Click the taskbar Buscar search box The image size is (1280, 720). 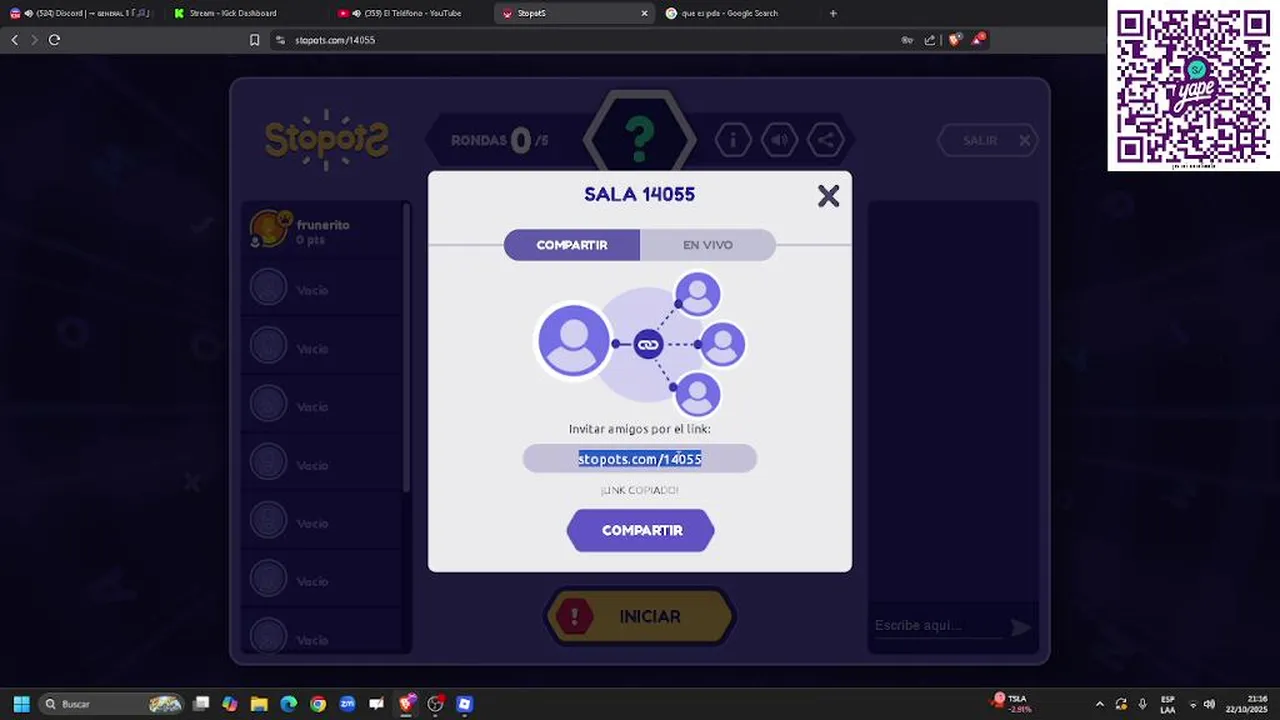point(112,704)
